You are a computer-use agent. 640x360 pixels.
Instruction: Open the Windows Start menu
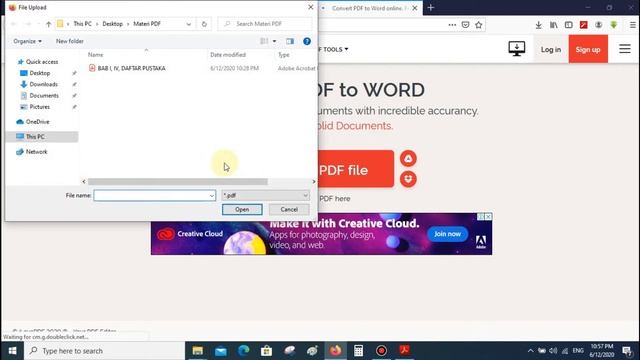click(x=12, y=351)
